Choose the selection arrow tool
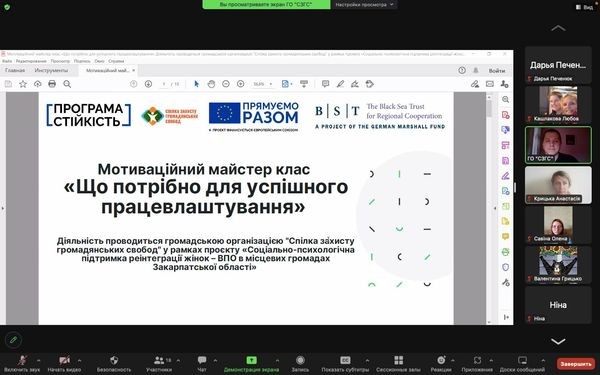 196,84
